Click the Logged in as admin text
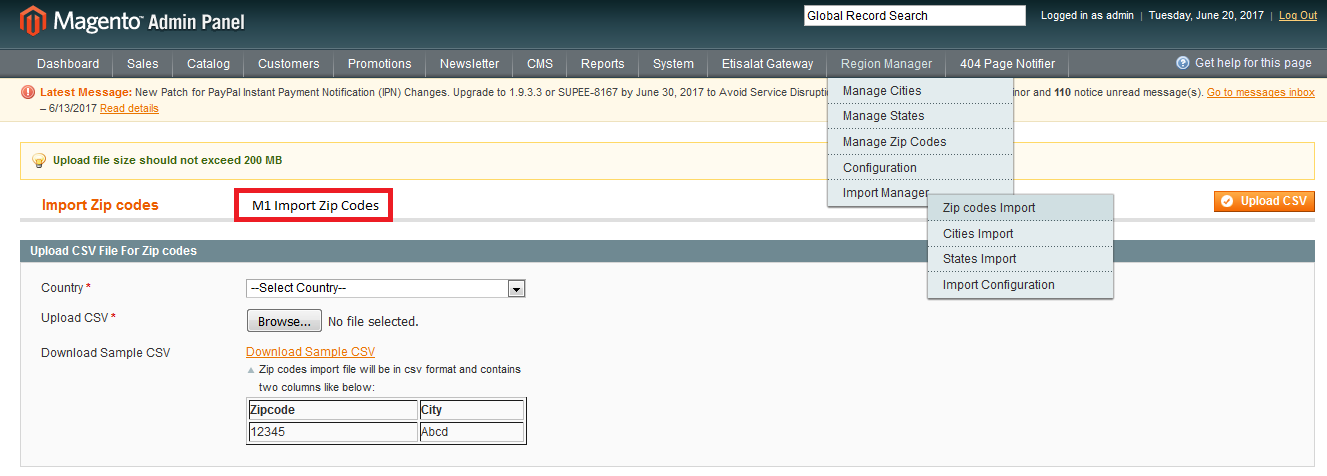The width and height of the screenshot is (1327, 476). [1087, 16]
